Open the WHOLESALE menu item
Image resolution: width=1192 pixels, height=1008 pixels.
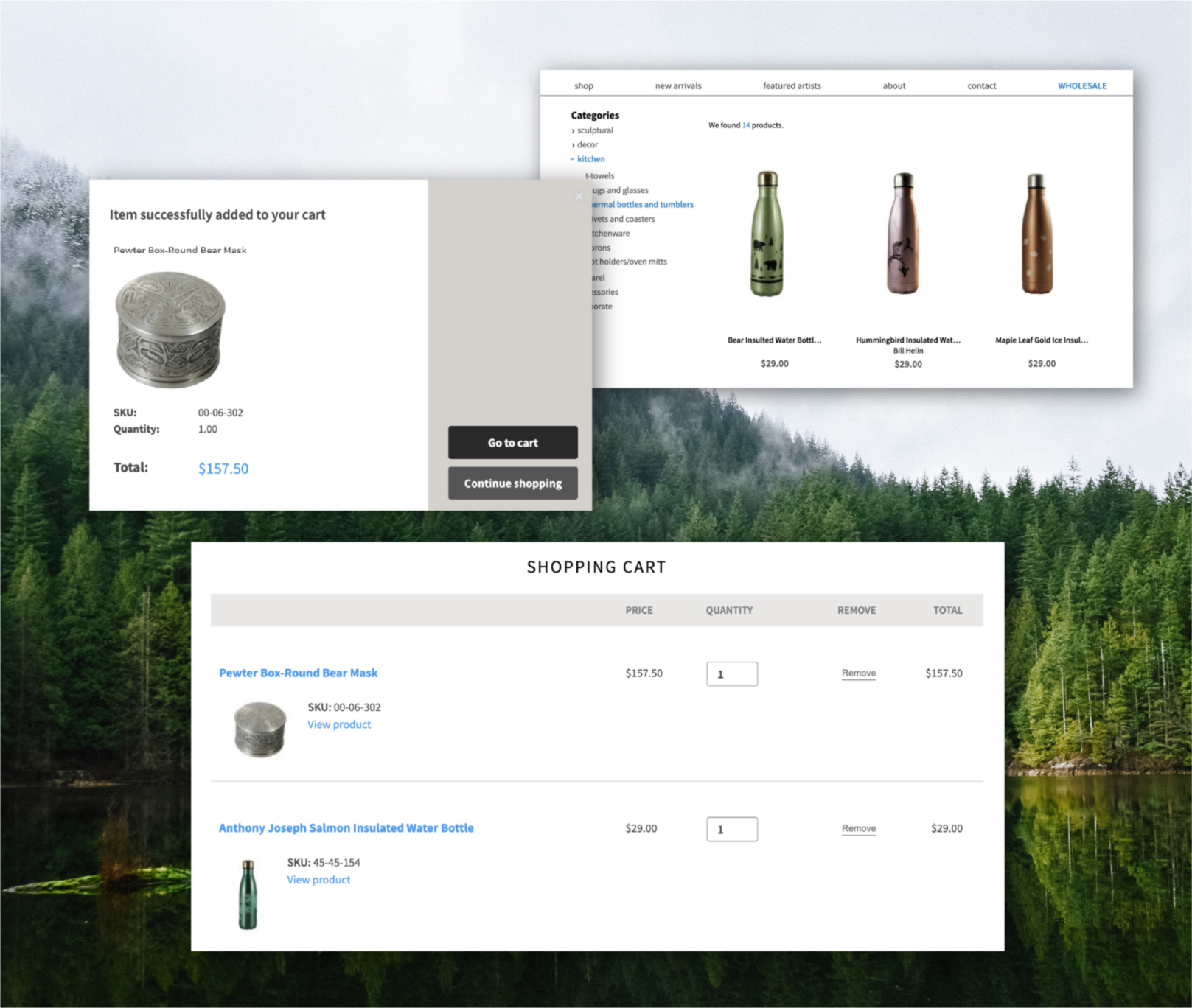(1081, 85)
